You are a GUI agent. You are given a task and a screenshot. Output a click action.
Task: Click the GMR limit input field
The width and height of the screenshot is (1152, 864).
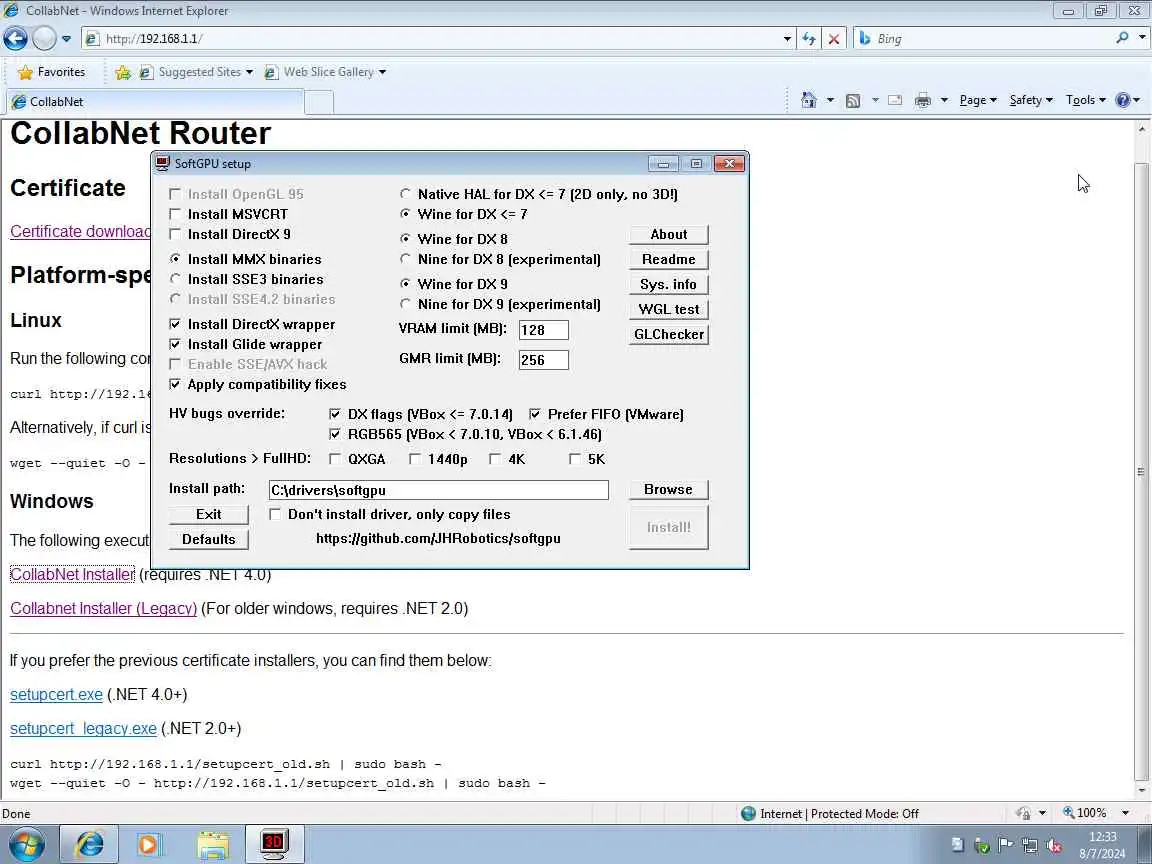(544, 360)
